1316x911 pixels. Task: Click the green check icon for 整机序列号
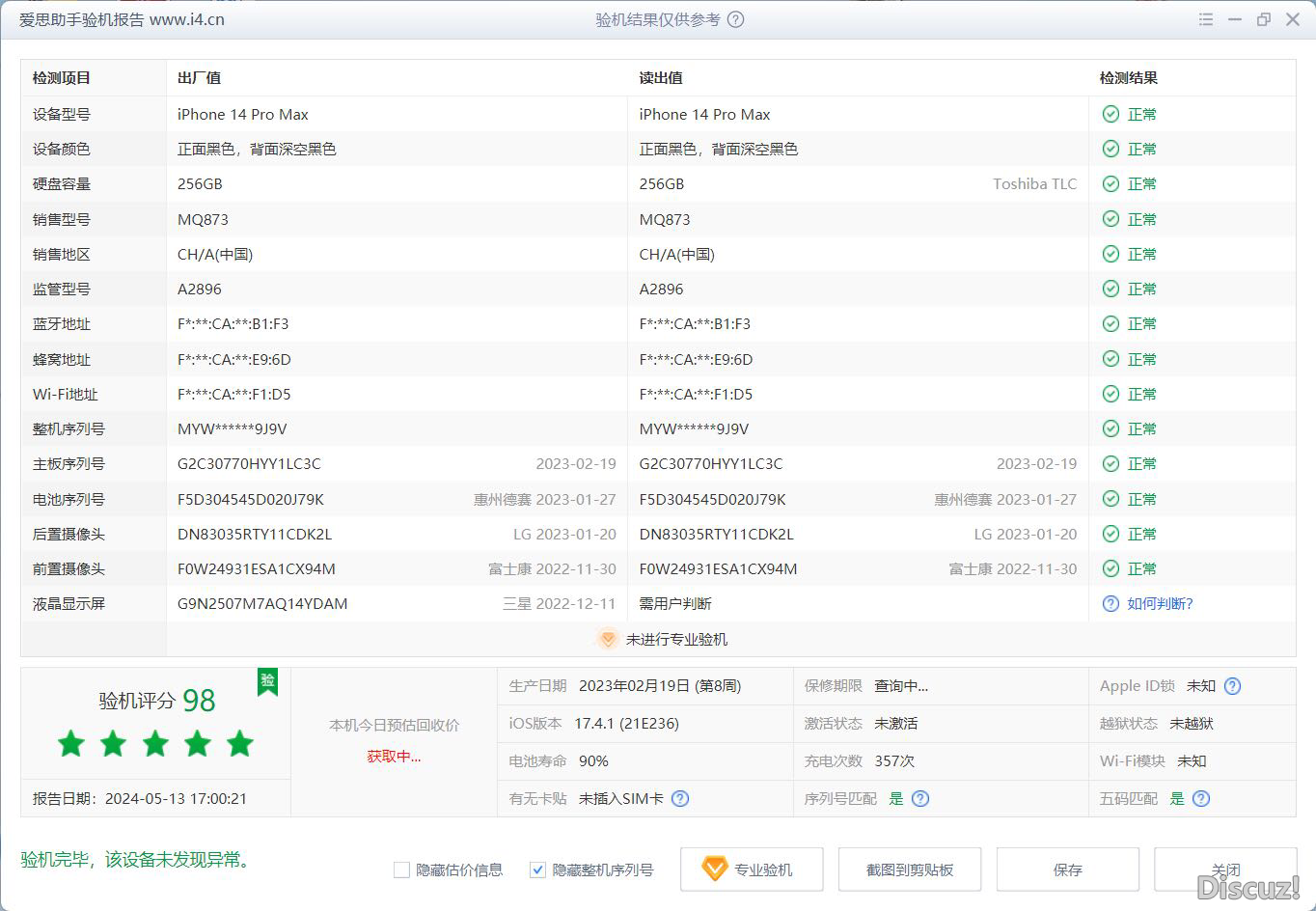coord(1110,428)
